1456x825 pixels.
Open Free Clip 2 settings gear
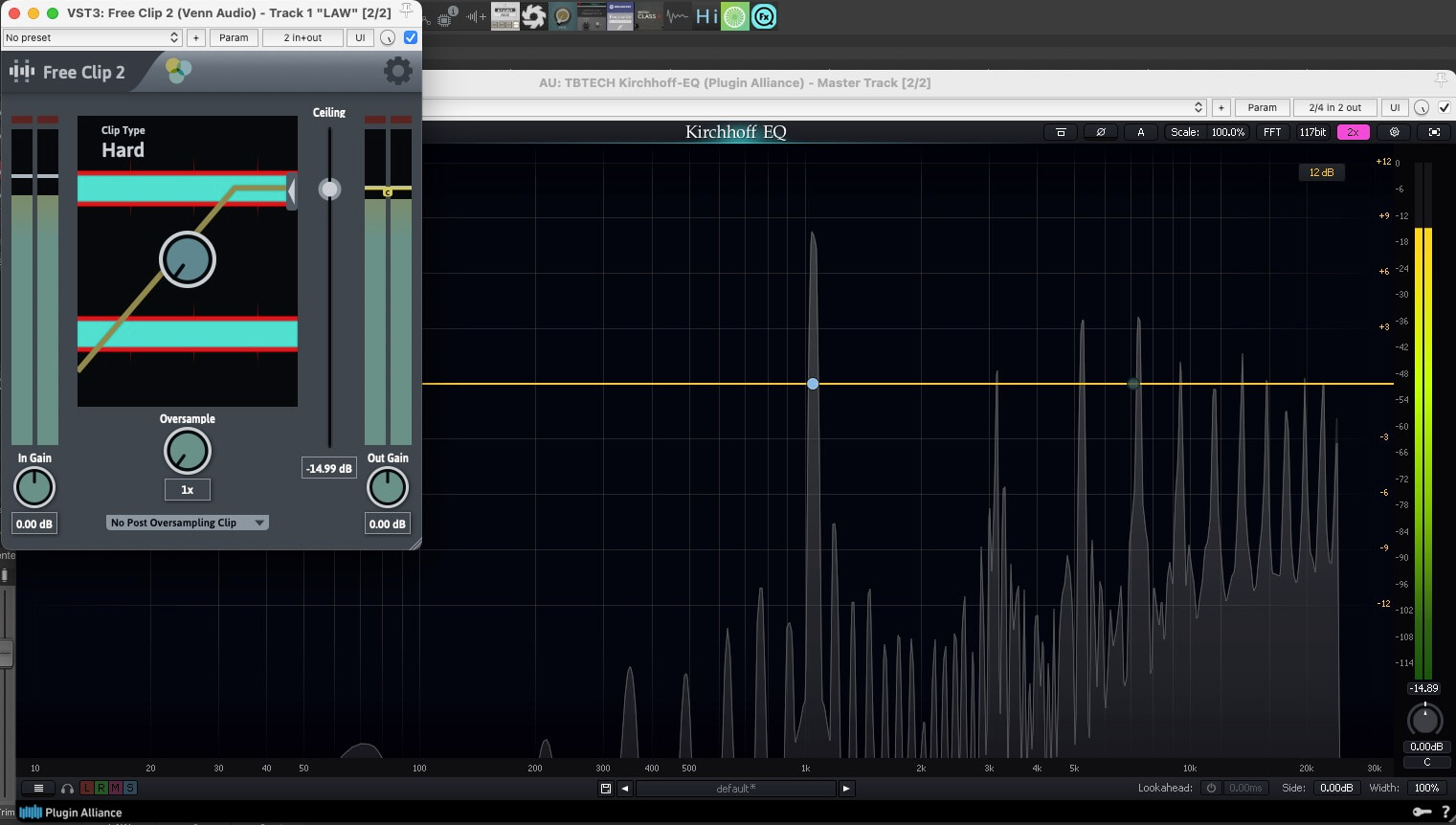(397, 71)
